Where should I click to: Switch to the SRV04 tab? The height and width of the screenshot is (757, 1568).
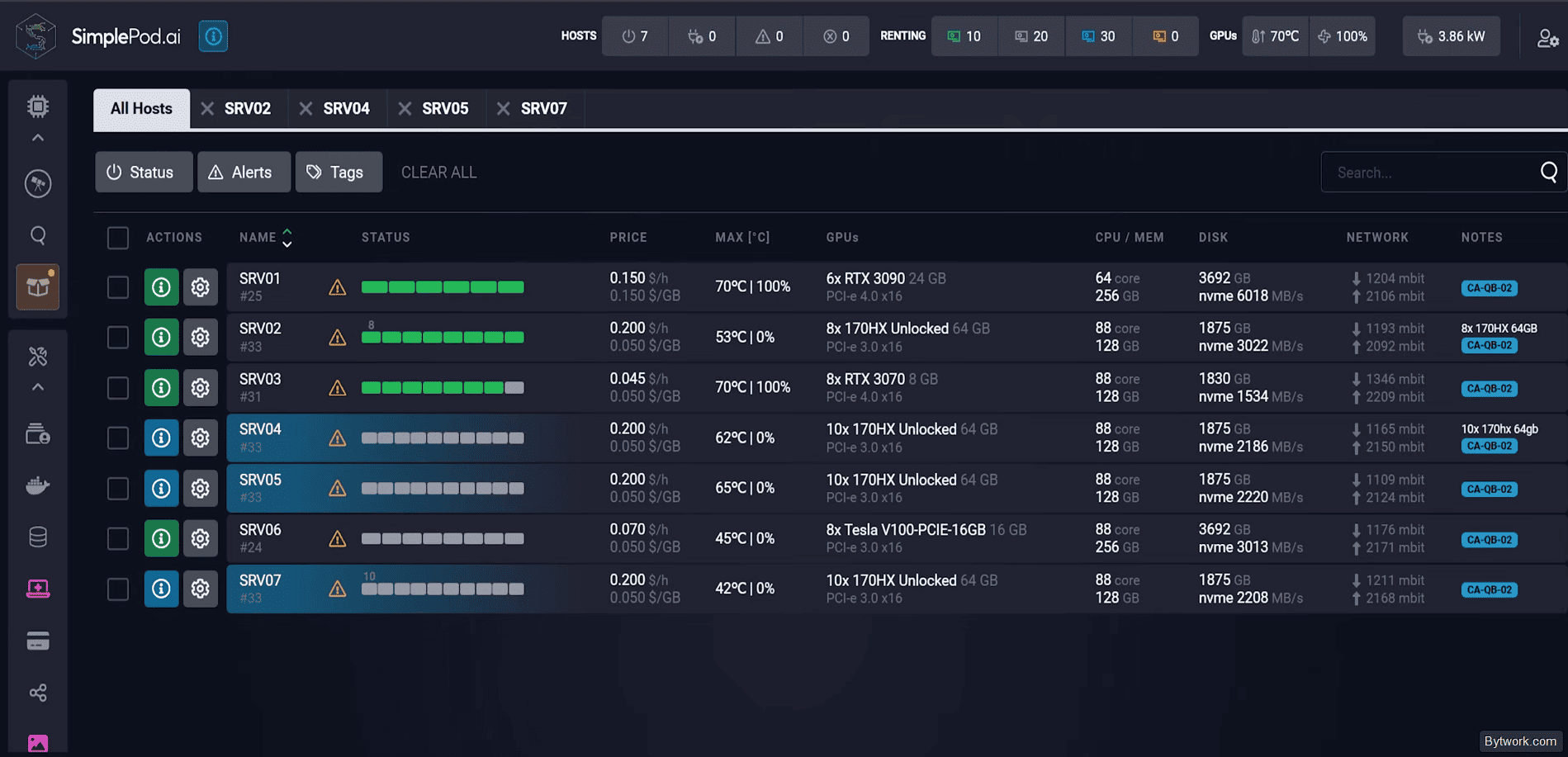coord(346,109)
